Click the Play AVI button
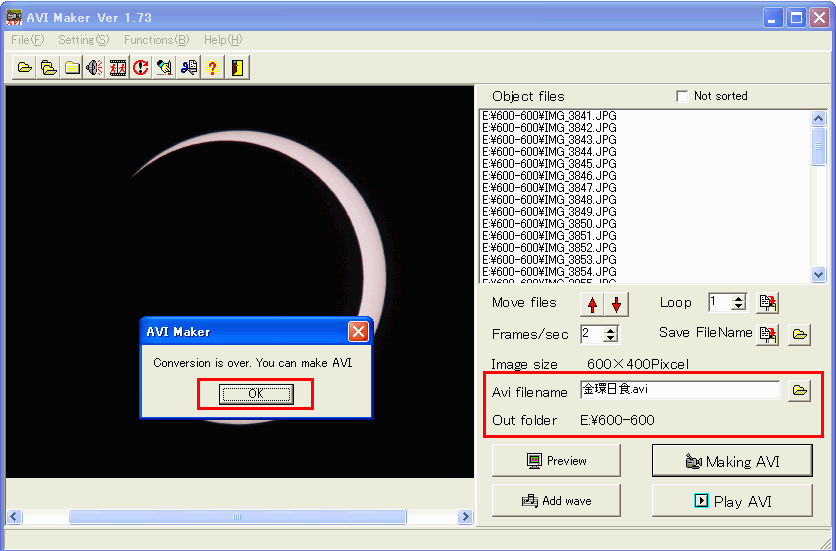836x551 pixels. (x=730, y=501)
